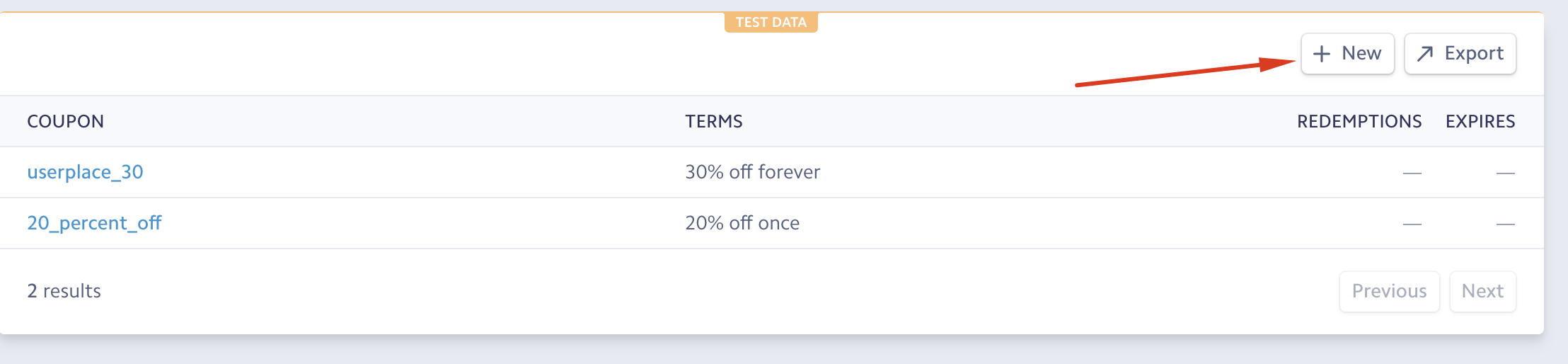Go to the Previous page
Screen dimensions: 1568x364
pos(1389,291)
